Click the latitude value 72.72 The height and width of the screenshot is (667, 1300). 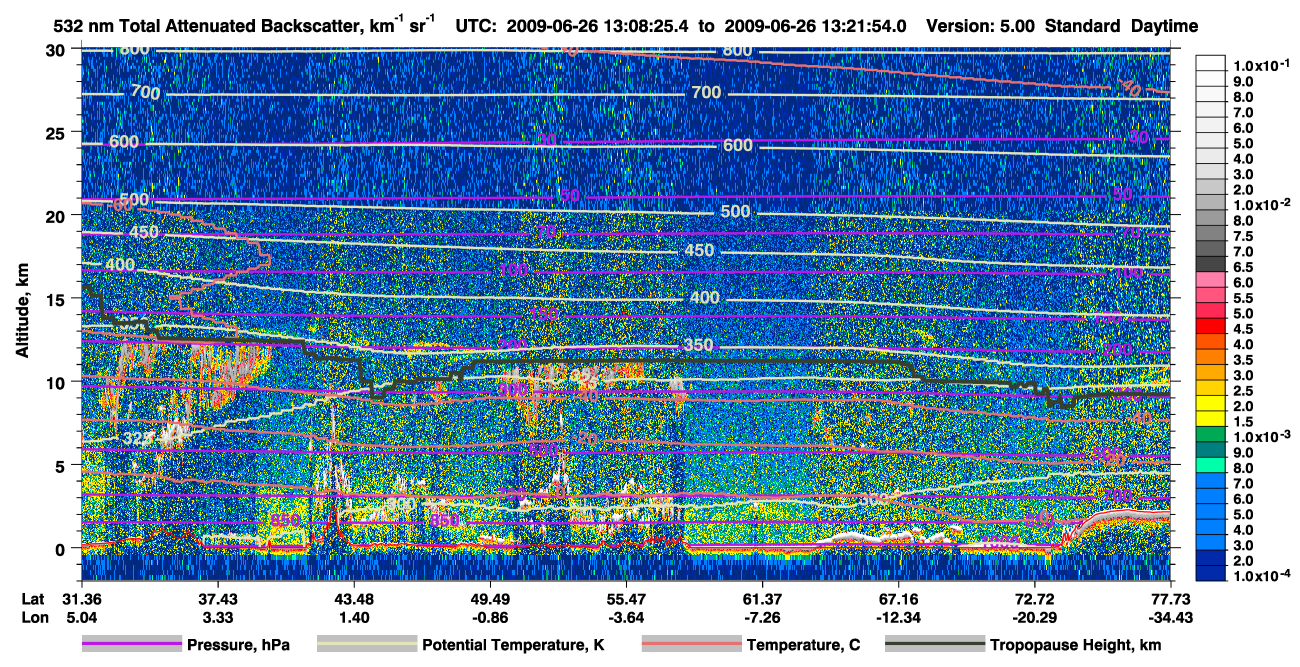click(1034, 599)
